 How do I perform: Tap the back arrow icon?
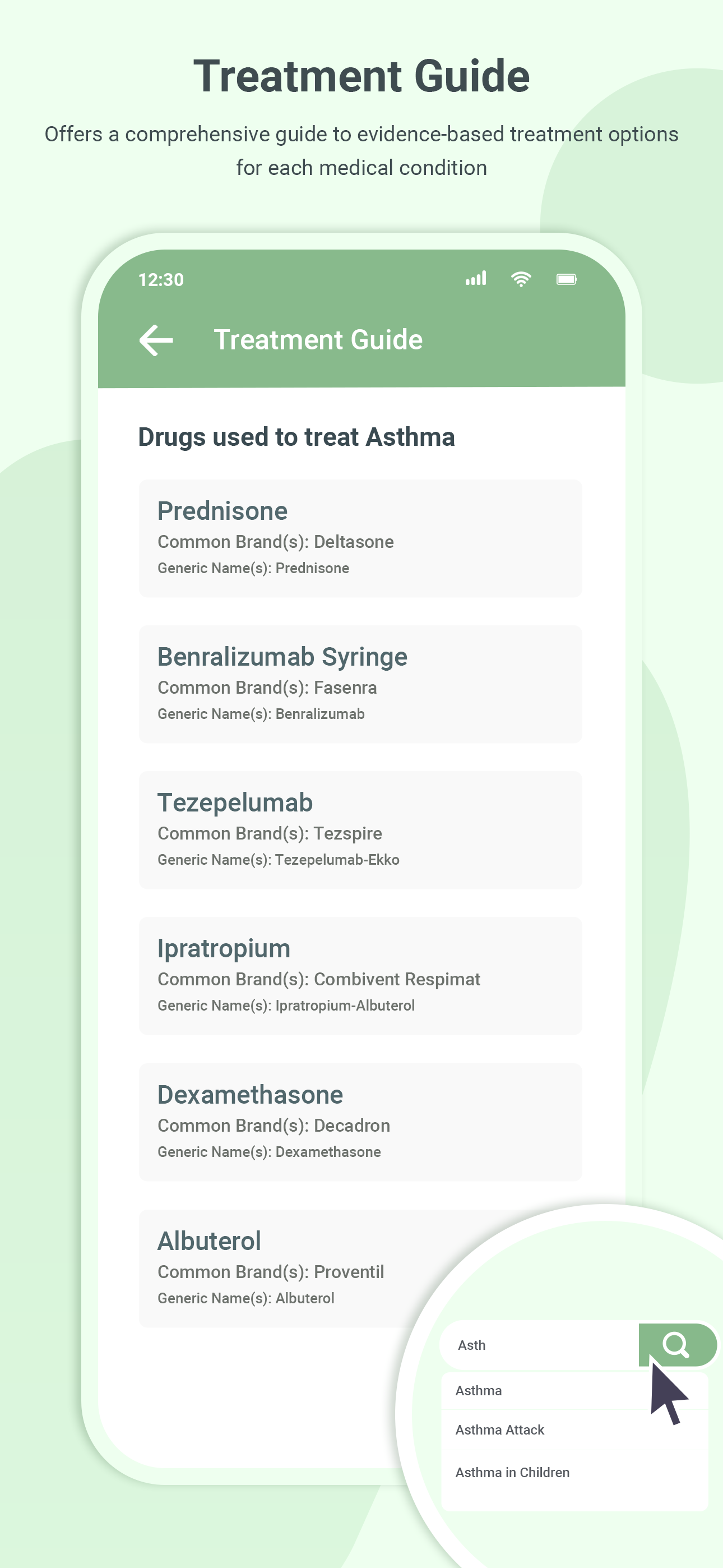point(156,340)
